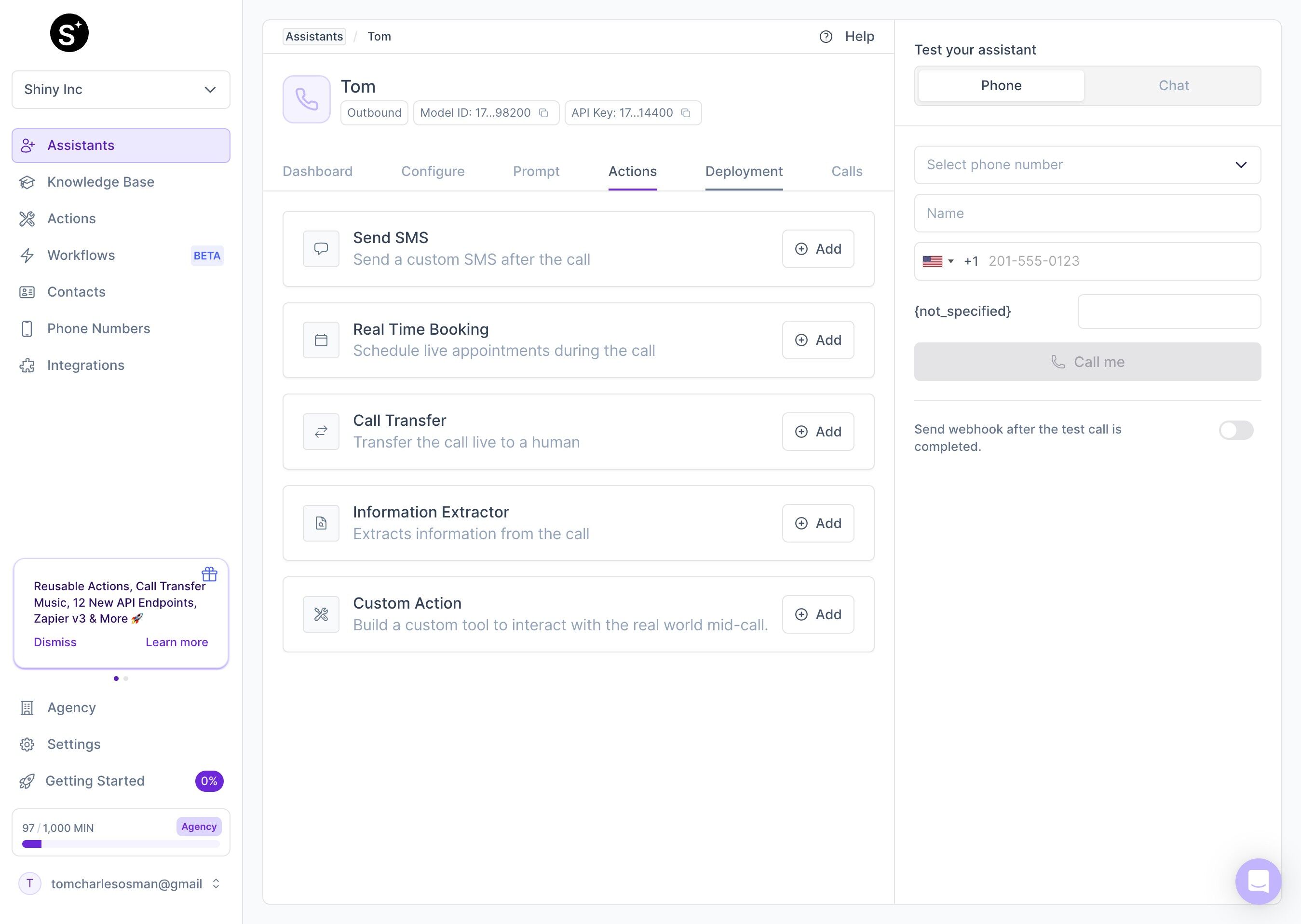Toggle the Send webhook after test call switch
This screenshot has height=924, width=1301.
(x=1237, y=430)
